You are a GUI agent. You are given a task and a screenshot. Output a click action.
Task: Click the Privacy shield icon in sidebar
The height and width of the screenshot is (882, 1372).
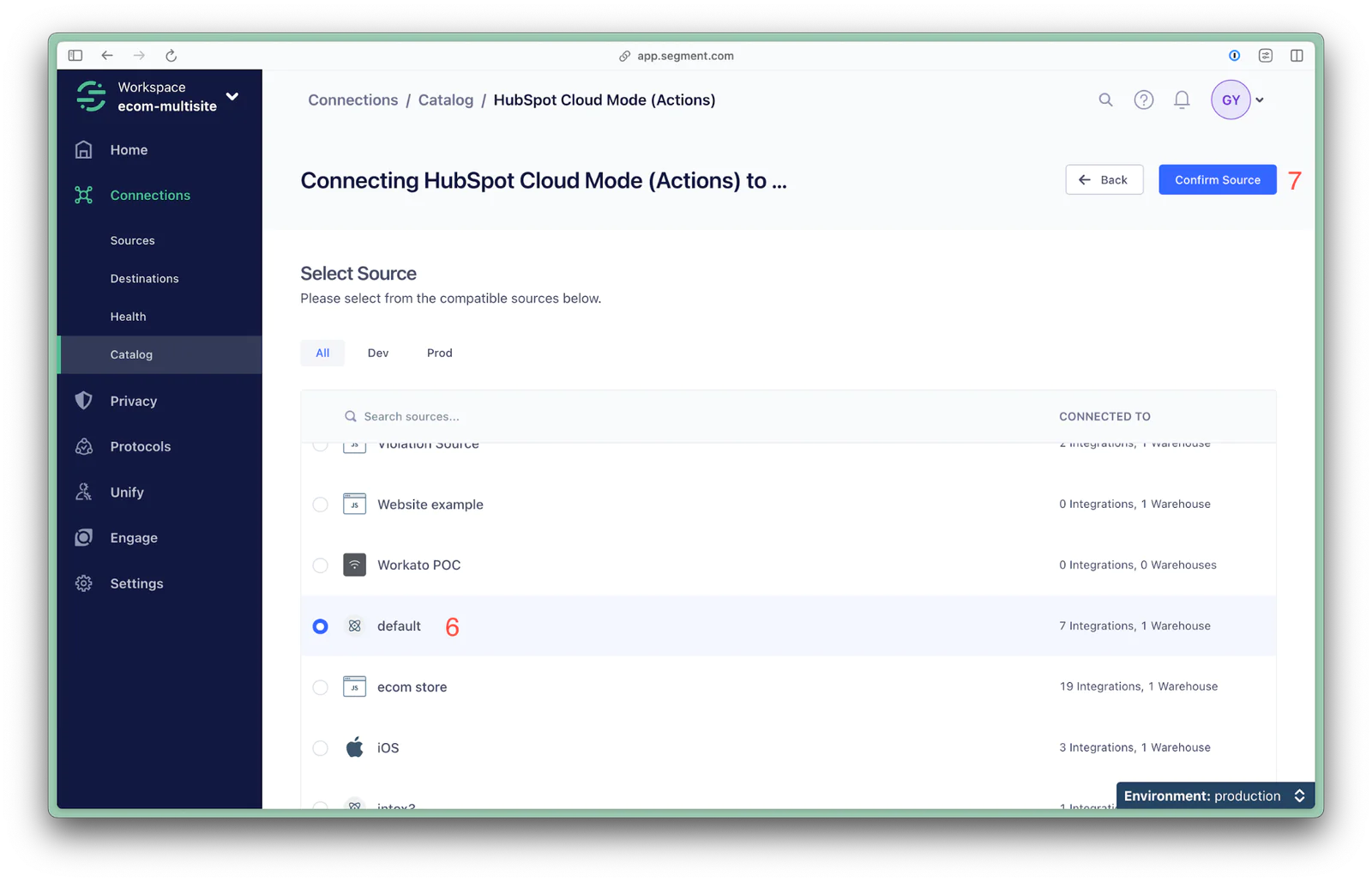tap(84, 401)
